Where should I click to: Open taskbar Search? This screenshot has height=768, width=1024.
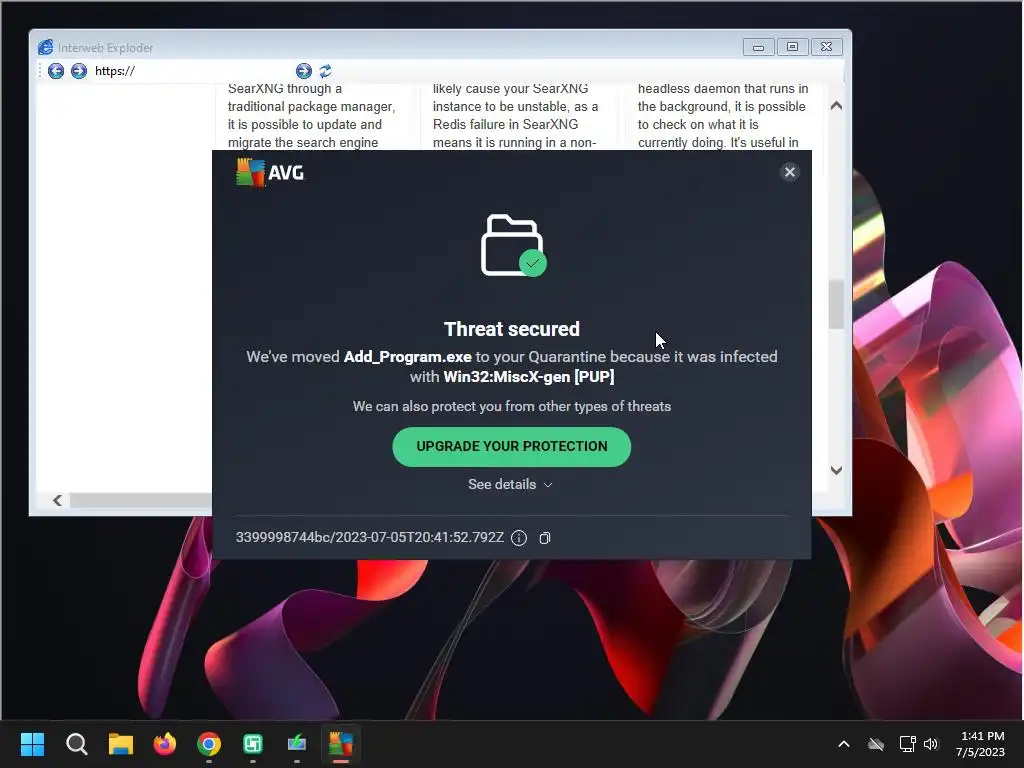76,744
